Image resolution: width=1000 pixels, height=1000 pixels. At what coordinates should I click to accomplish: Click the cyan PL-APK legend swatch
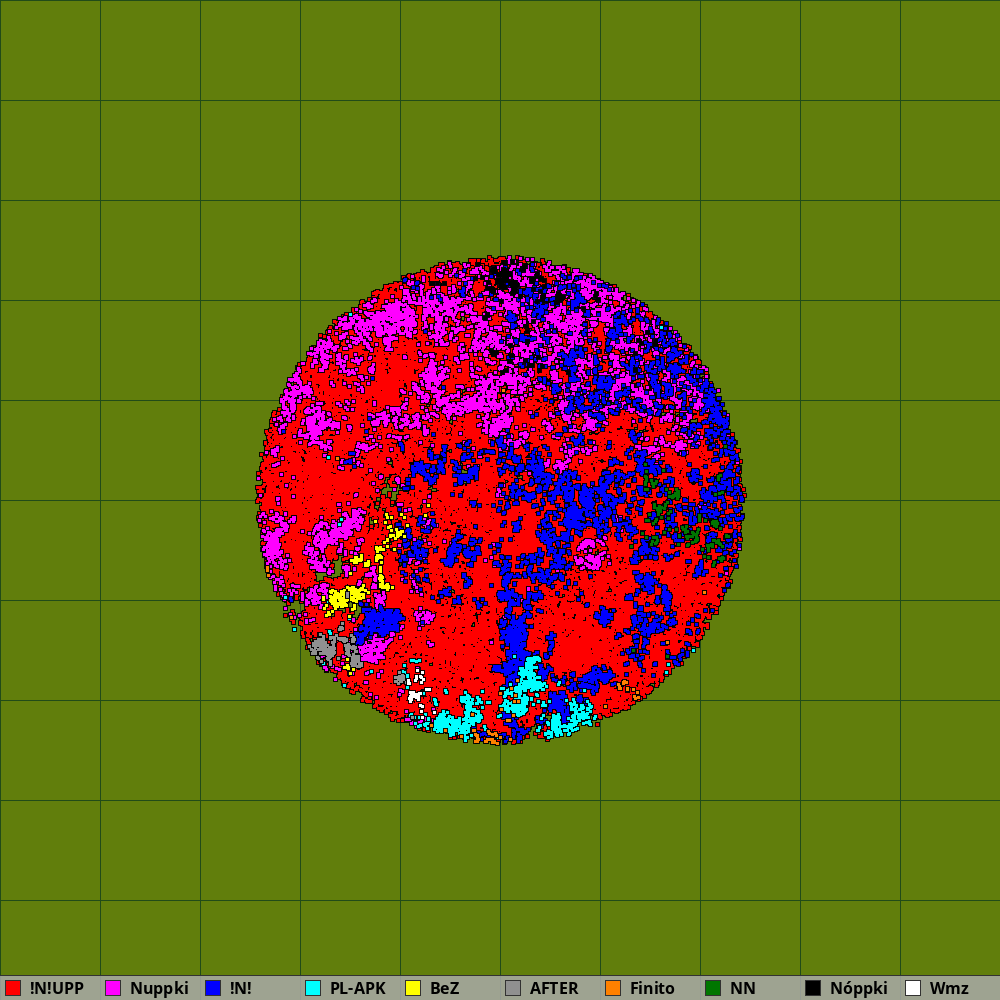click(x=313, y=988)
